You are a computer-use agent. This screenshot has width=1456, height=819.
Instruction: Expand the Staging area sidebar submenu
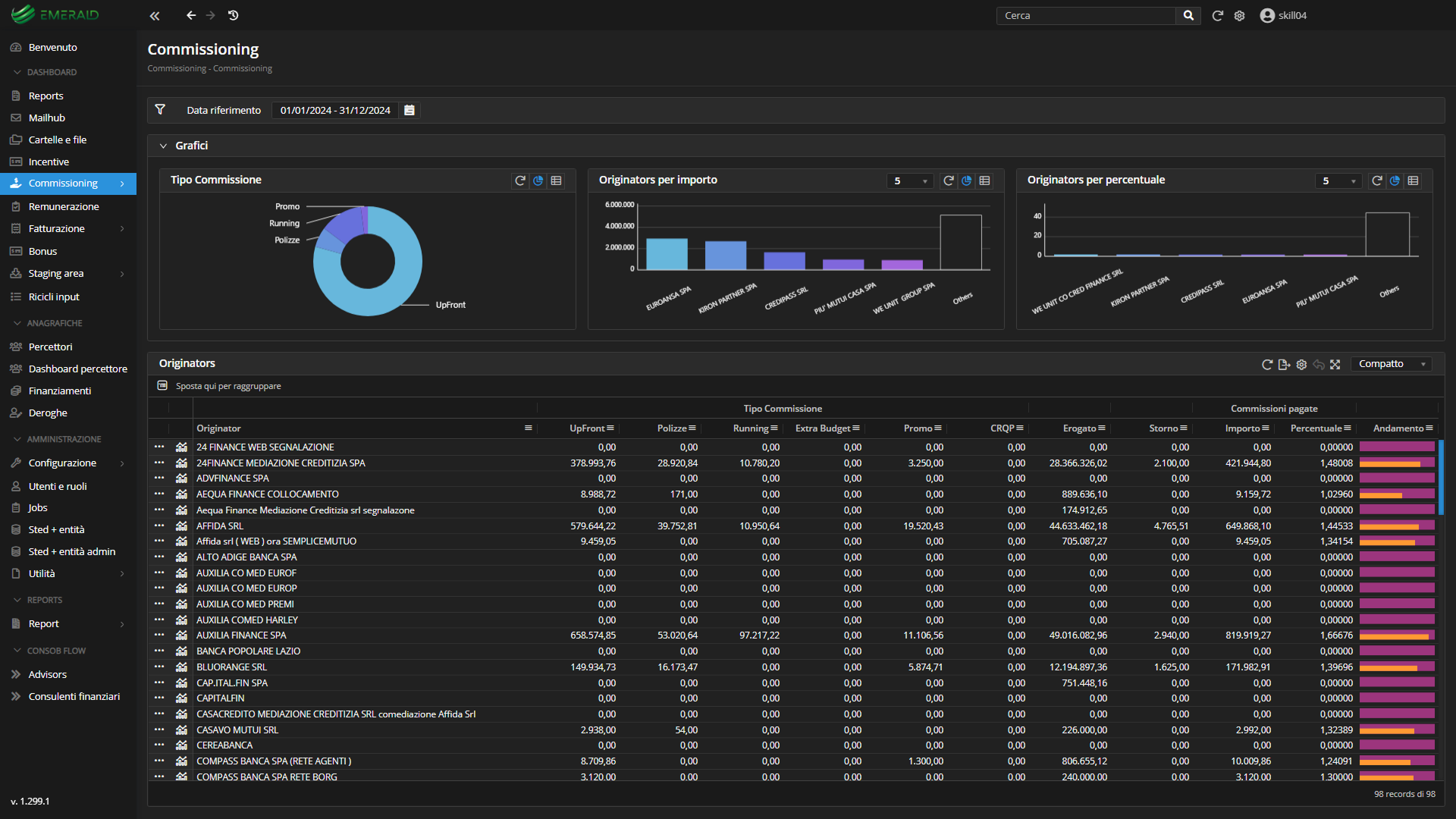pos(122,274)
